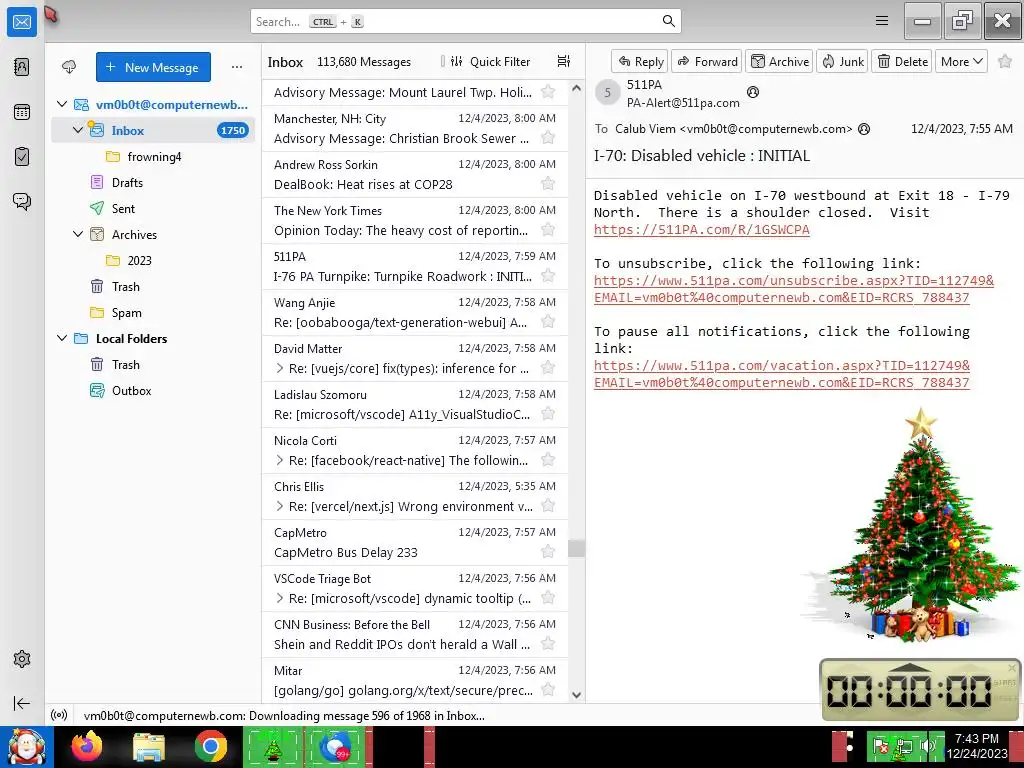Star the Shein and Reddit IPOs message

click(548, 644)
